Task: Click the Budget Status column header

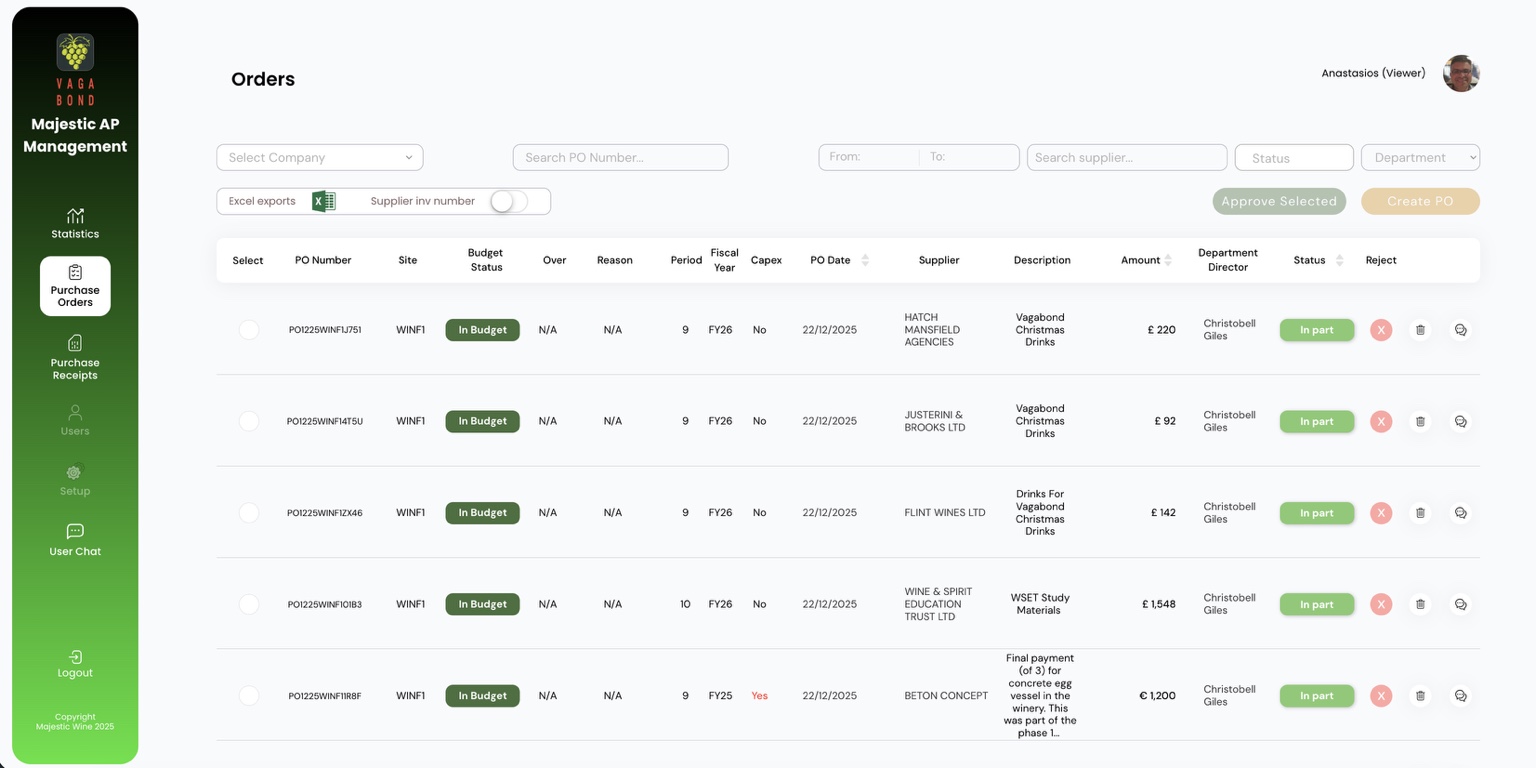Action: pyautogui.click(x=486, y=260)
